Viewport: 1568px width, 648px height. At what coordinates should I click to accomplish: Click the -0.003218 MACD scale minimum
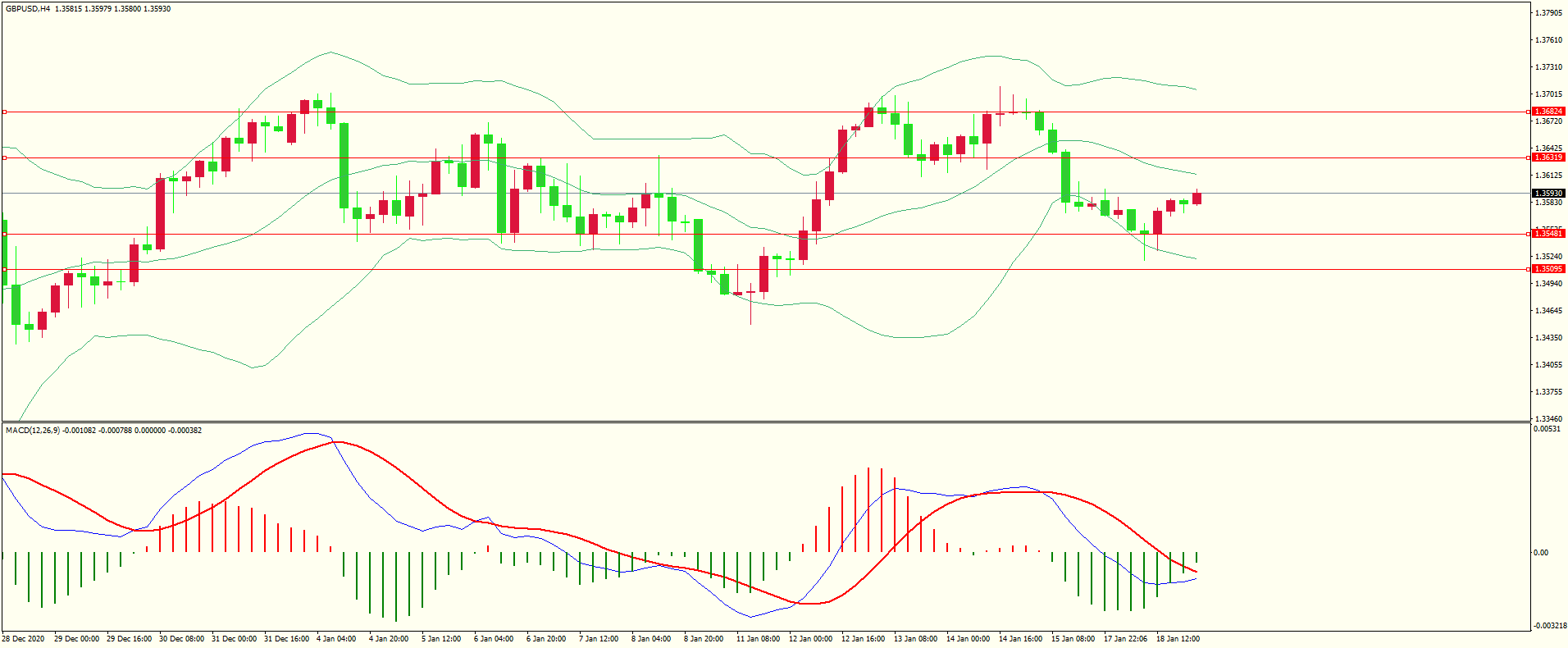(x=1548, y=626)
